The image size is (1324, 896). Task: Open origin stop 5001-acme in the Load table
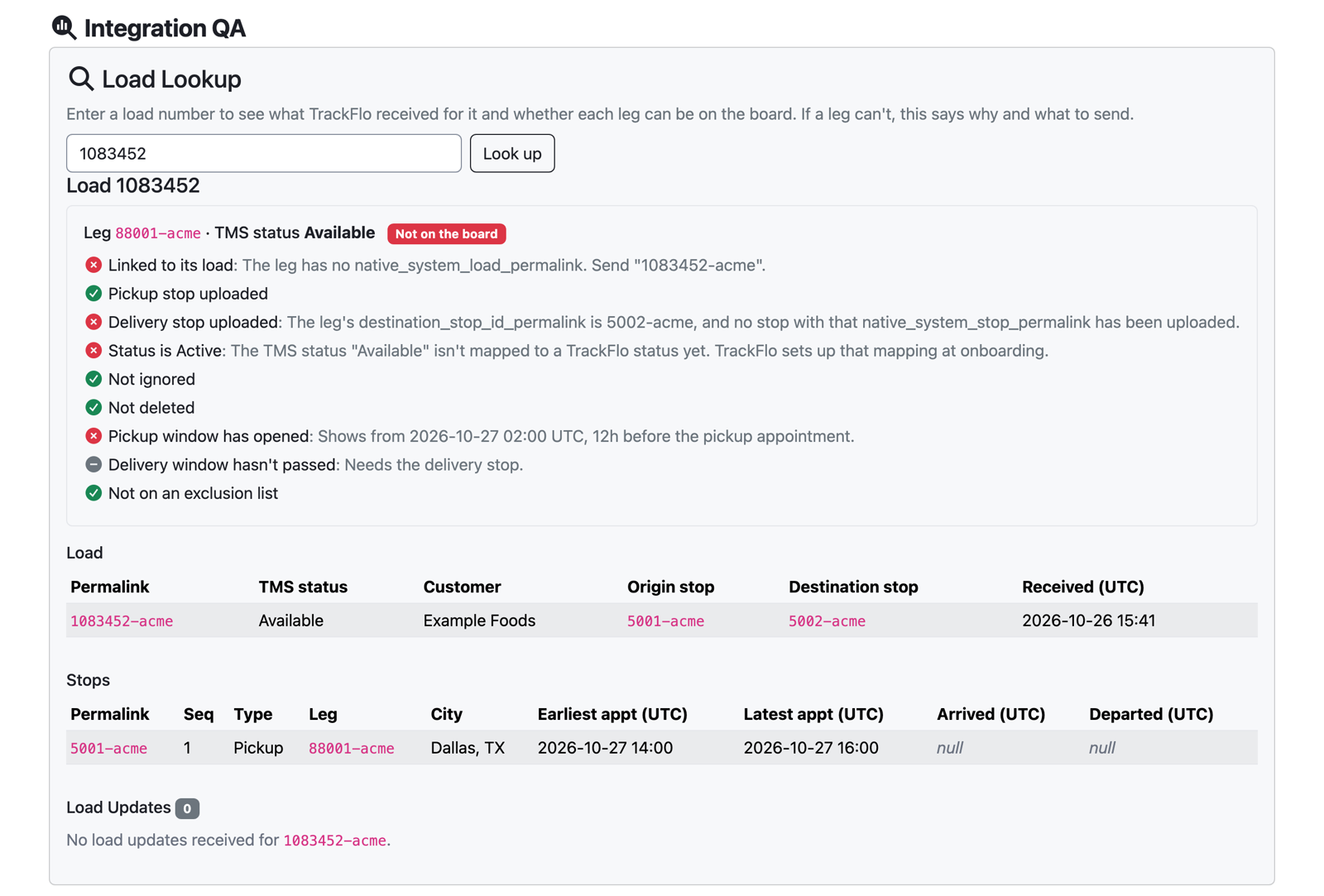pyautogui.click(x=665, y=621)
